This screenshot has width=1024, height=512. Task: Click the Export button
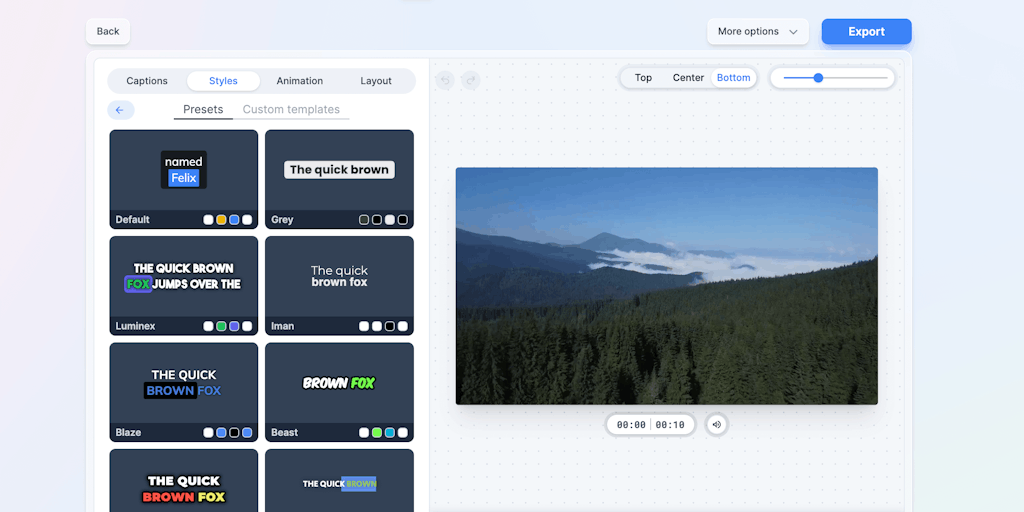[x=866, y=31]
